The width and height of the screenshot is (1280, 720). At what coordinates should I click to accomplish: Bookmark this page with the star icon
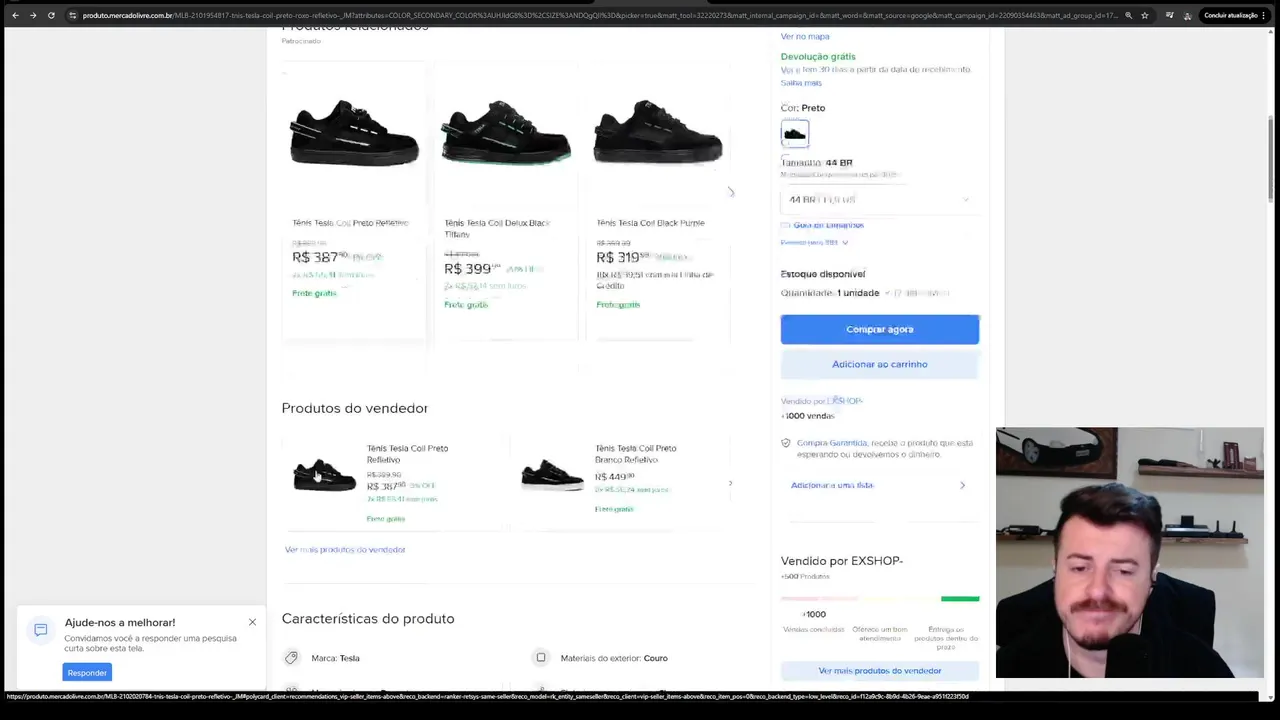click(x=1145, y=15)
